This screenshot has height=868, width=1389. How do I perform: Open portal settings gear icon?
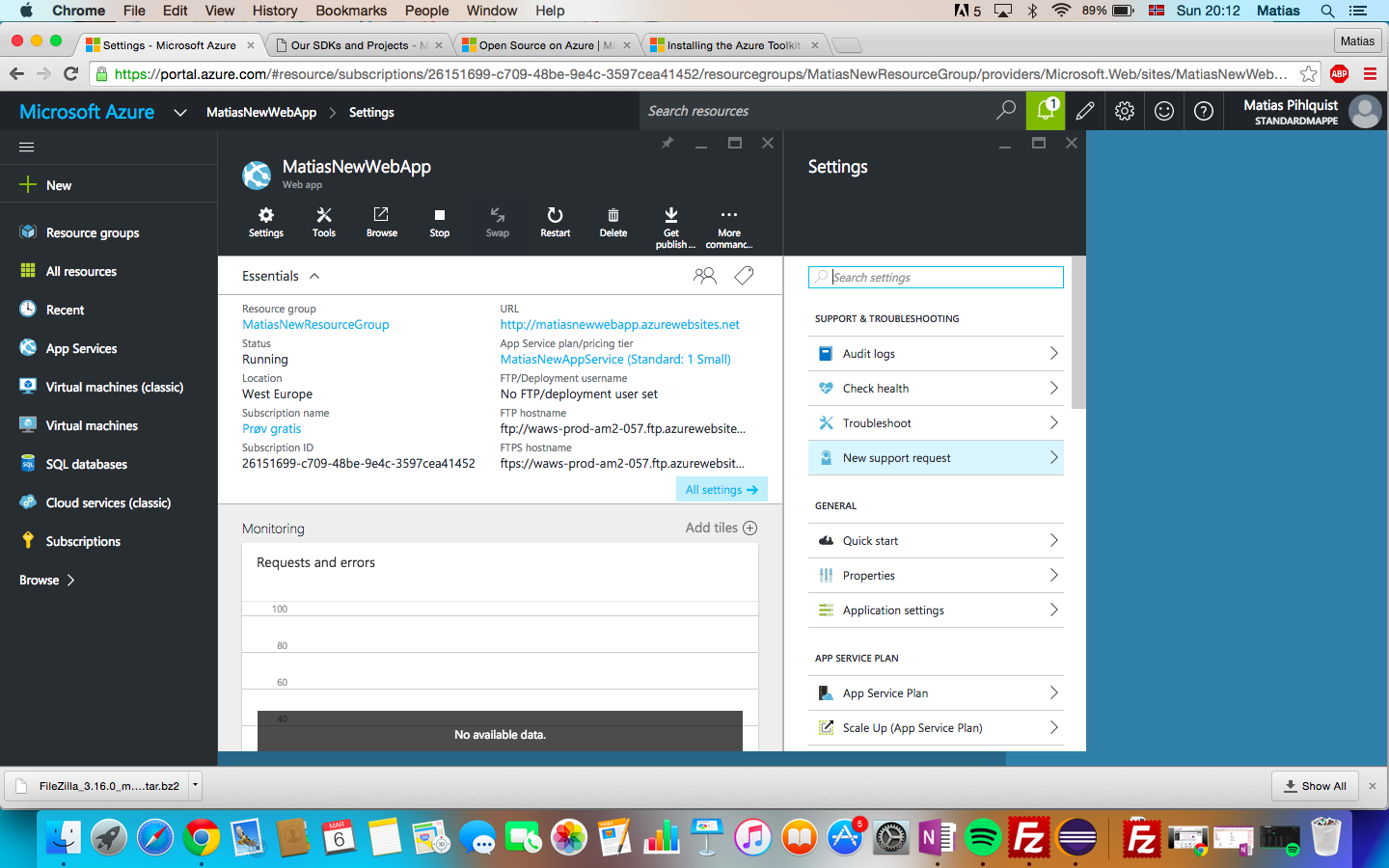click(x=1125, y=111)
